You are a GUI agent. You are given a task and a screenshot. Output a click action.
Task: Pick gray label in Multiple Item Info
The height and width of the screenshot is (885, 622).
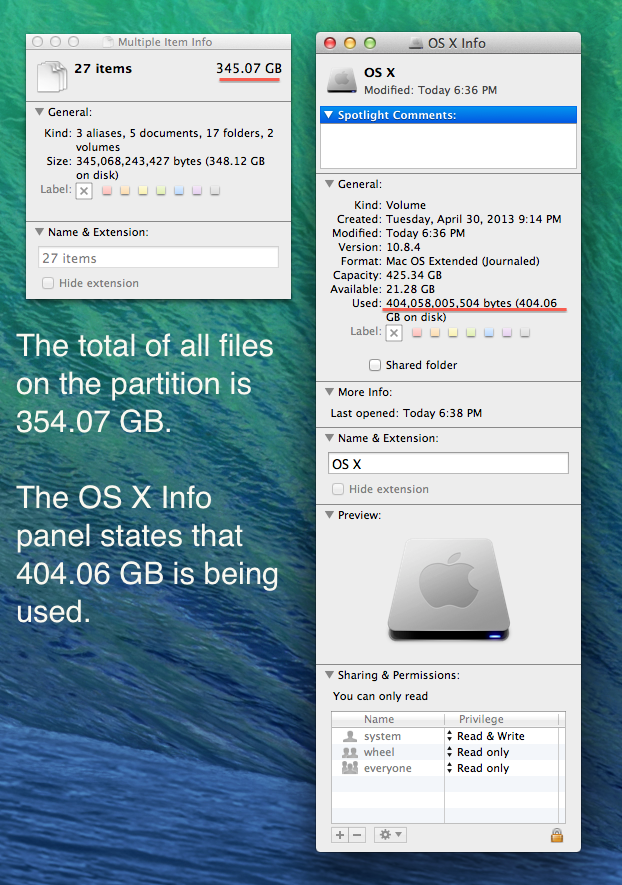(x=215, y=190)
